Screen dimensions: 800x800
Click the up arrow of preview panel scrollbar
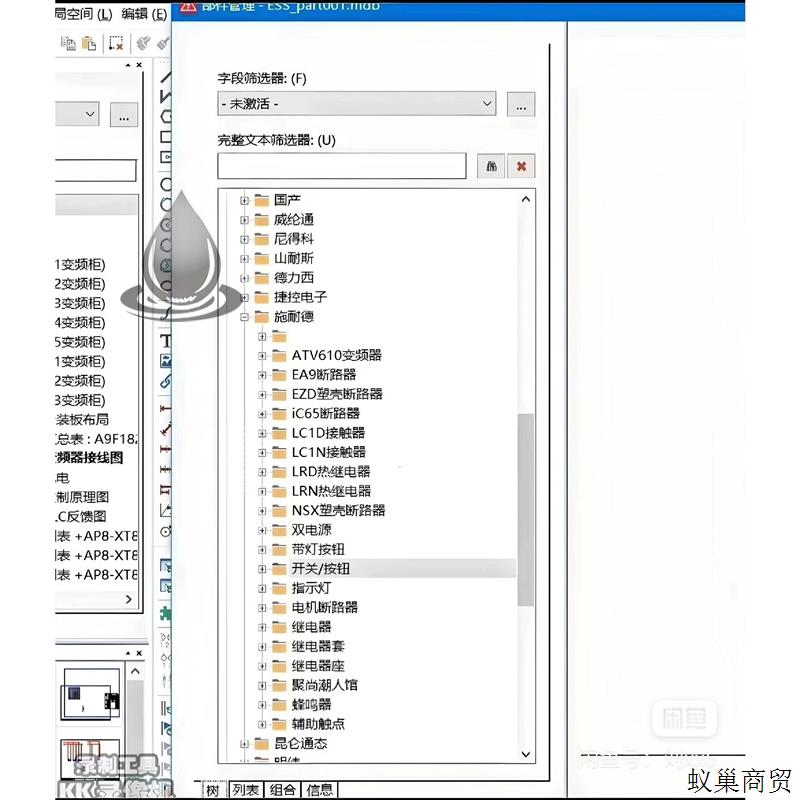point(135,671)
